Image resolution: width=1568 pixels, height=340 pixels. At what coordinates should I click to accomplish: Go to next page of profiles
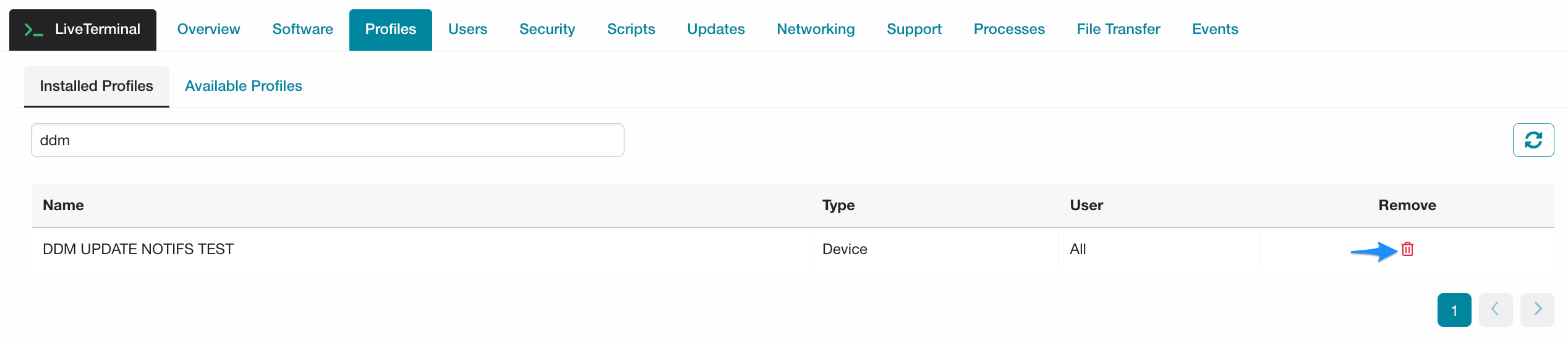[1538, 310]
